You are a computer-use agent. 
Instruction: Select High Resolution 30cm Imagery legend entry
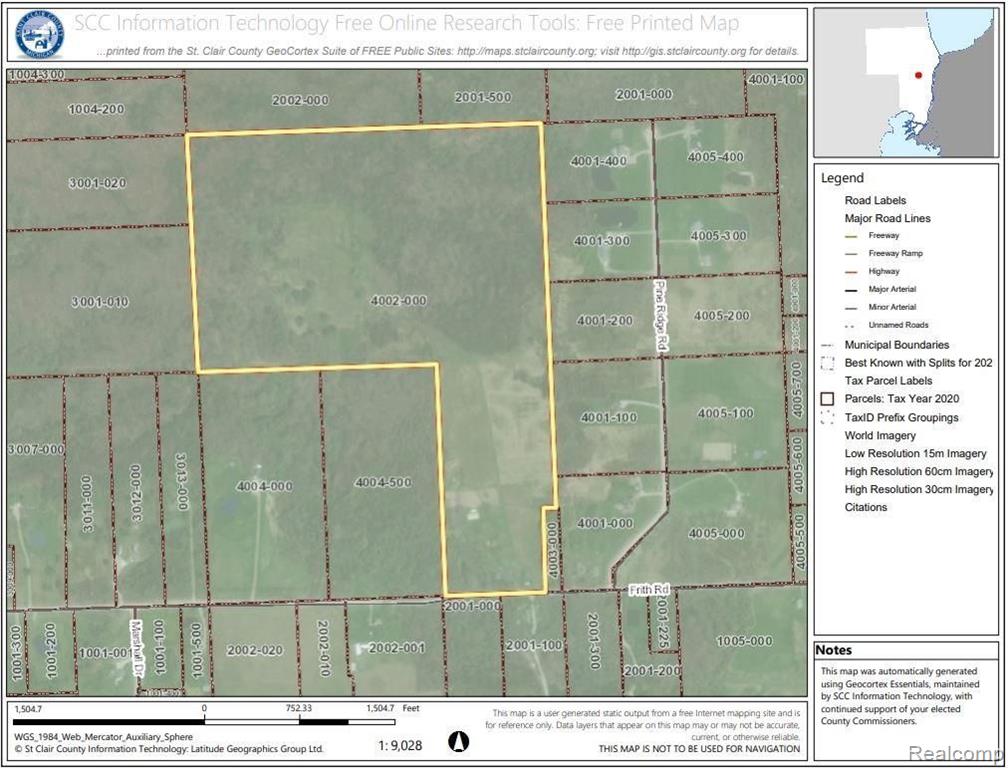919,489
